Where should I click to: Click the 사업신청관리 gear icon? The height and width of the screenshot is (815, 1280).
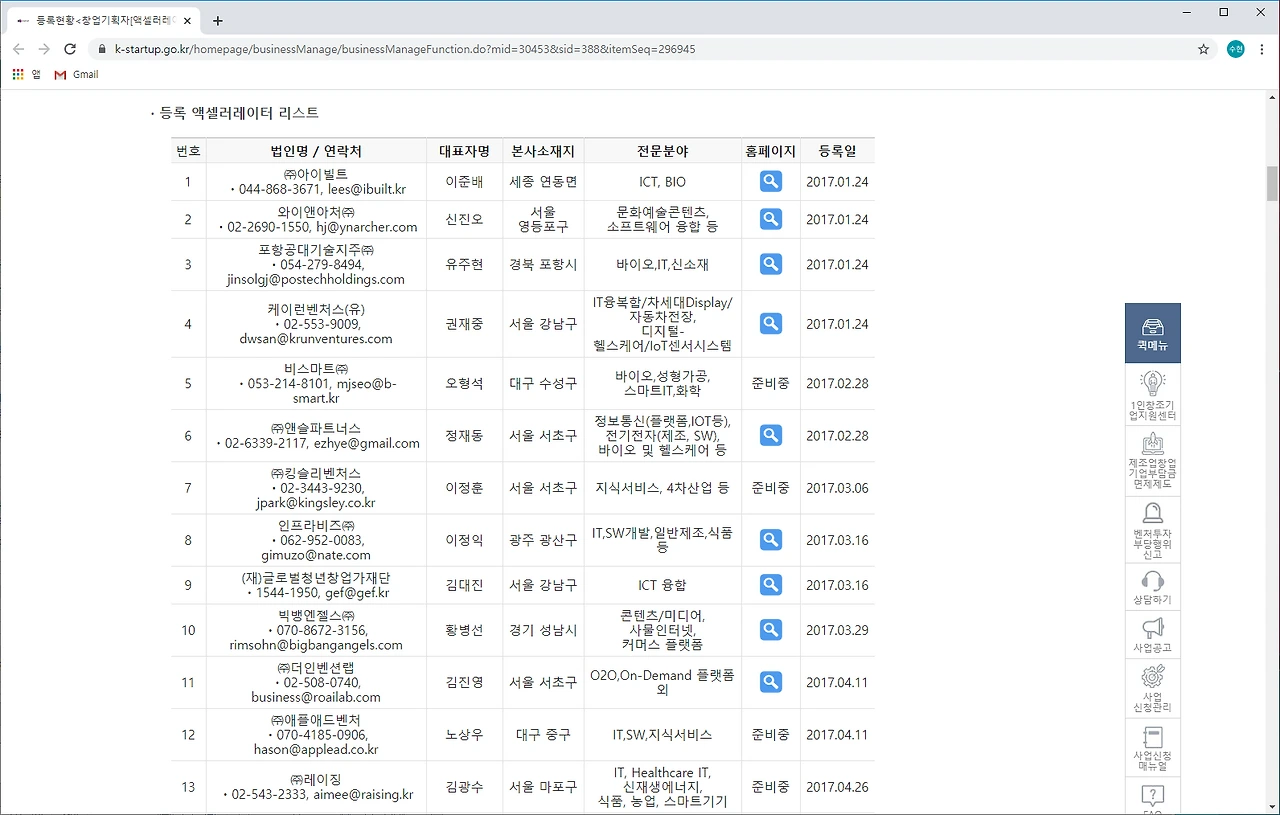coord(1152,682)
